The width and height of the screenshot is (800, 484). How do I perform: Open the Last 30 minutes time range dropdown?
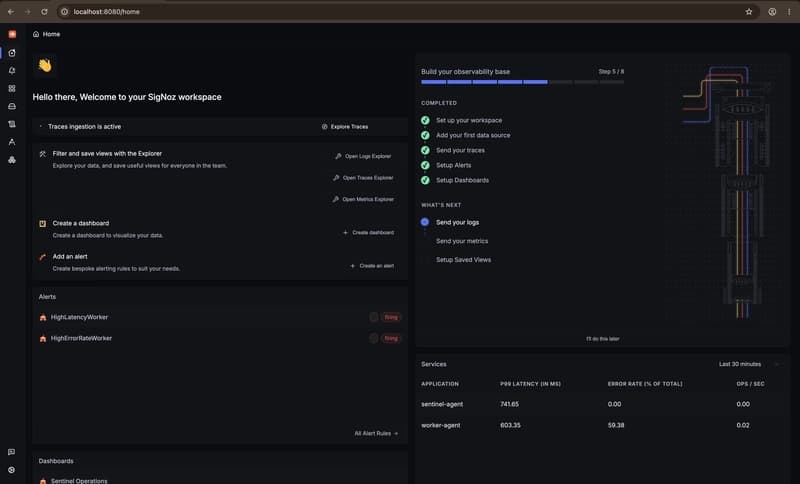click(x=748, y=364)
